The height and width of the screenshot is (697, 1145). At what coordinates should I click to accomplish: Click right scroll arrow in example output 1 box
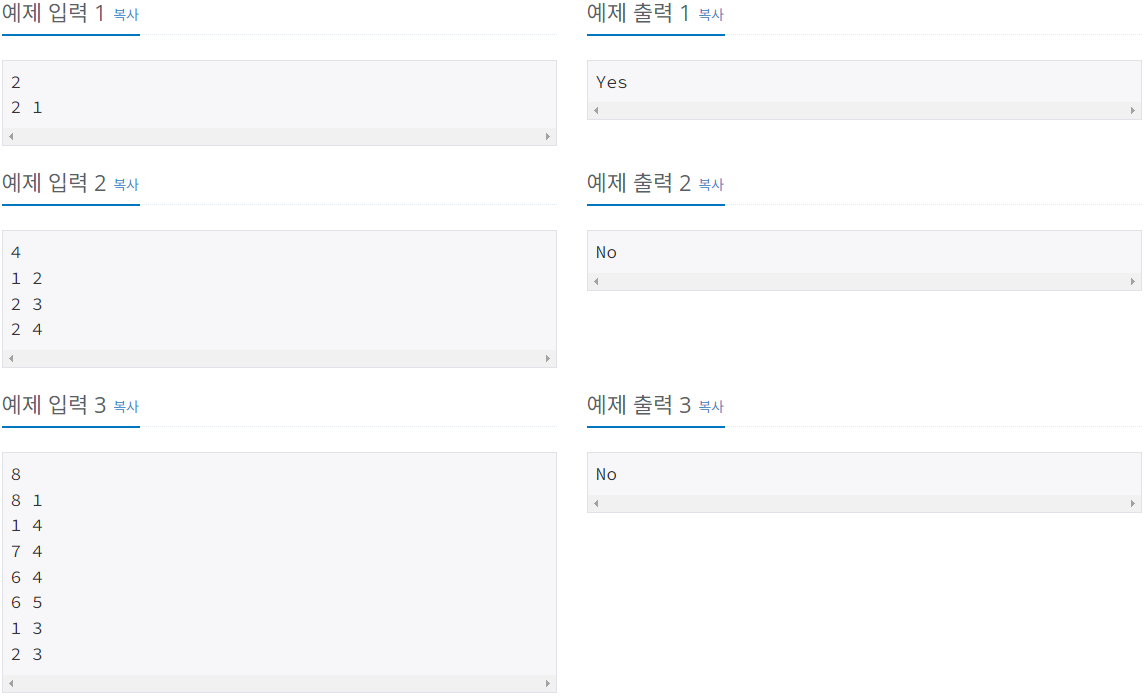1133,111
